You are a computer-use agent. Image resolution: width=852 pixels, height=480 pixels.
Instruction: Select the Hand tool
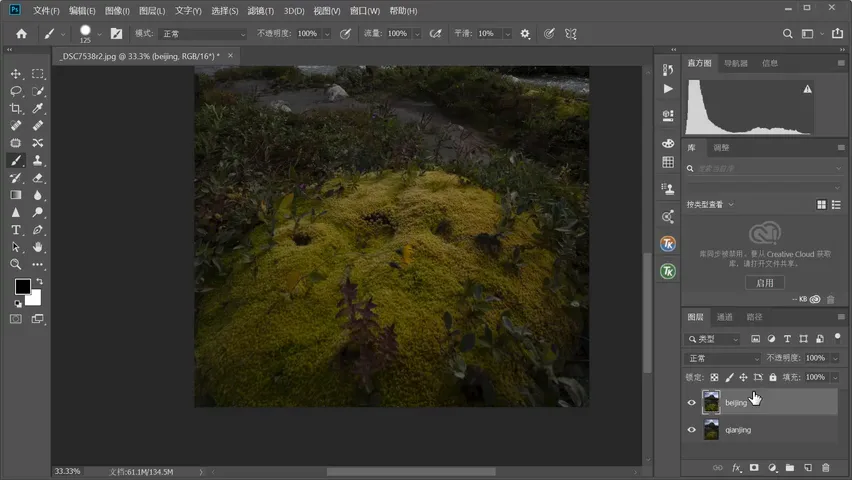tap(37, 247)
